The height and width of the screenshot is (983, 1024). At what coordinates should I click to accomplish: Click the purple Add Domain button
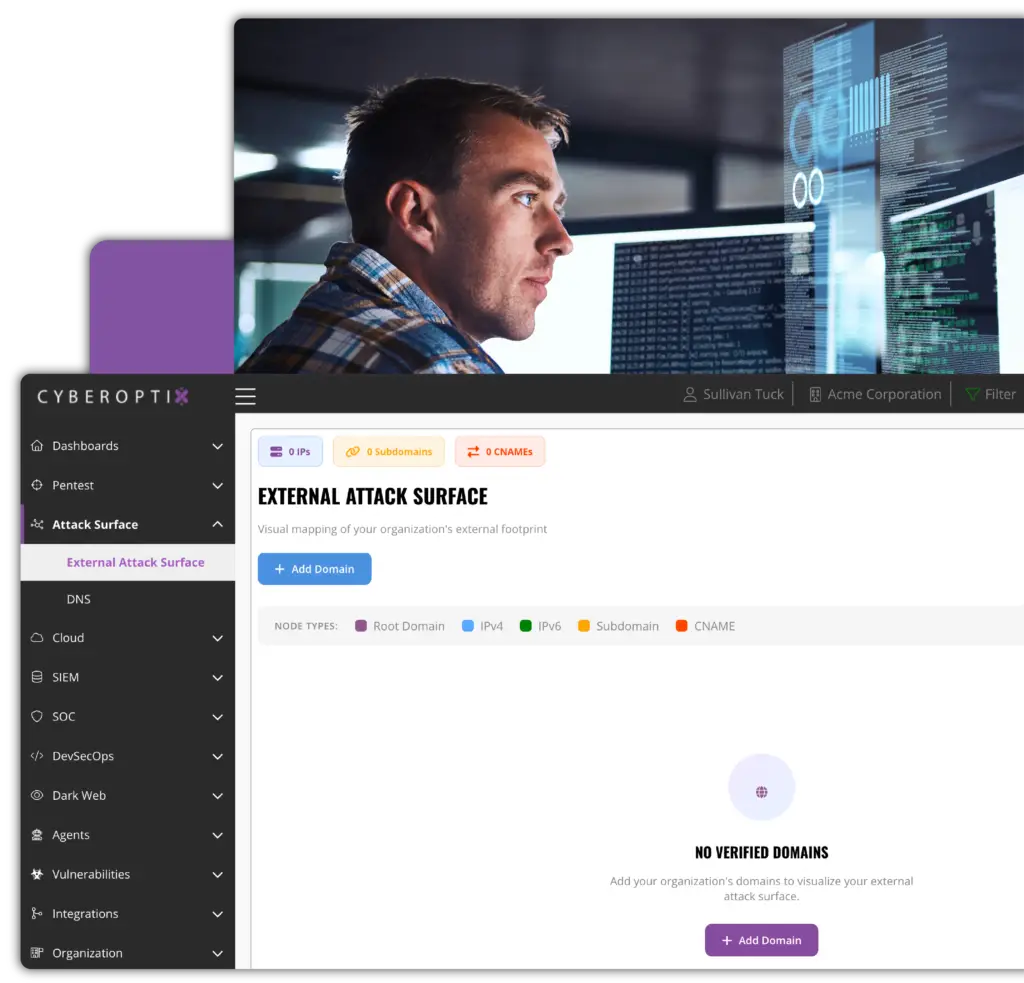pos(761,940)
